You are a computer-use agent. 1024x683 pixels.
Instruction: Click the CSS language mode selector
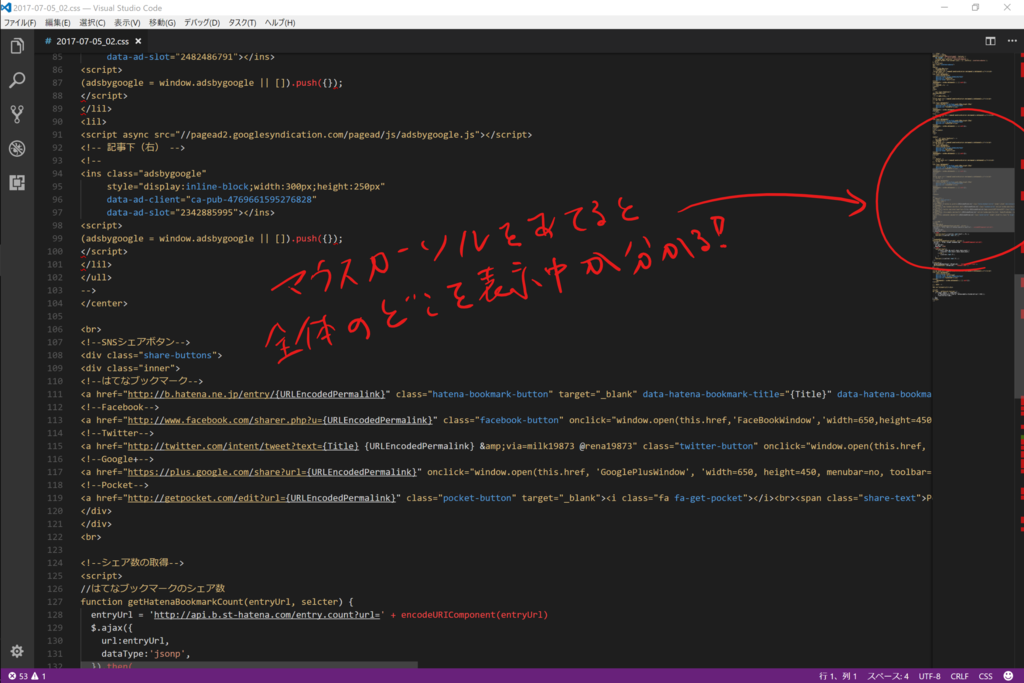point(985,676)
